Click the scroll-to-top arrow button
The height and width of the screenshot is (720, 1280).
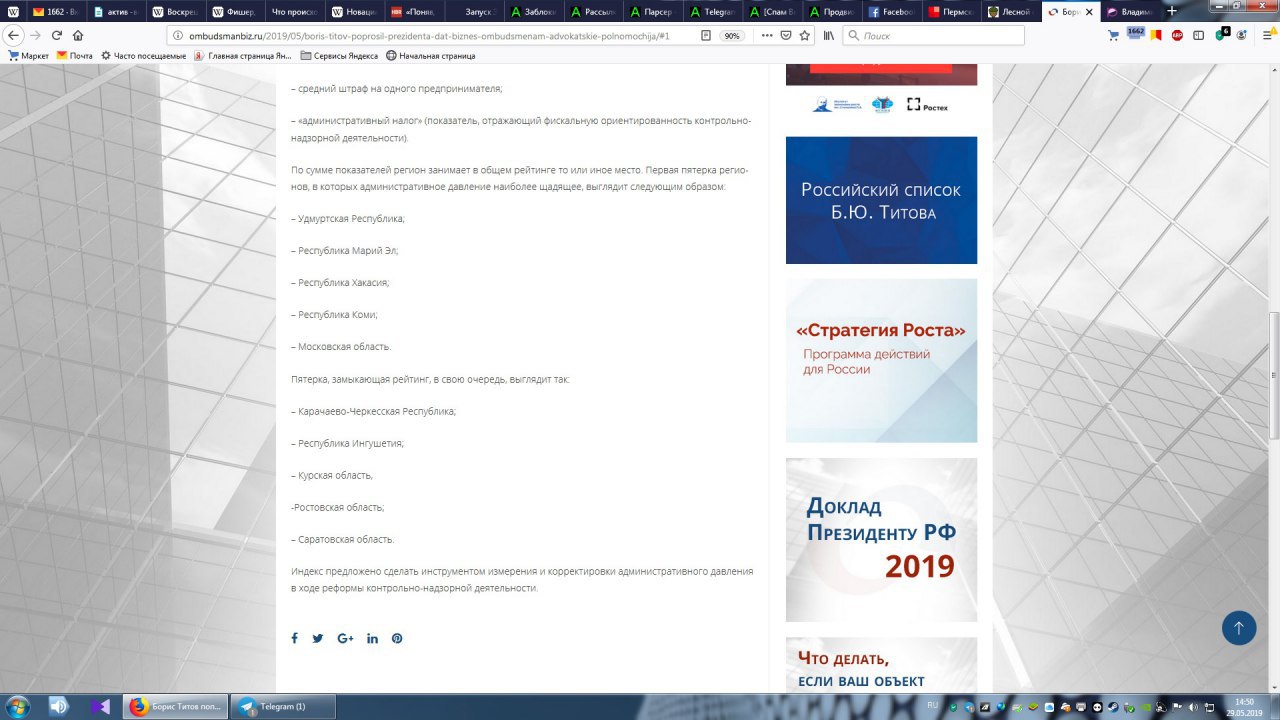pos(1239,628)
